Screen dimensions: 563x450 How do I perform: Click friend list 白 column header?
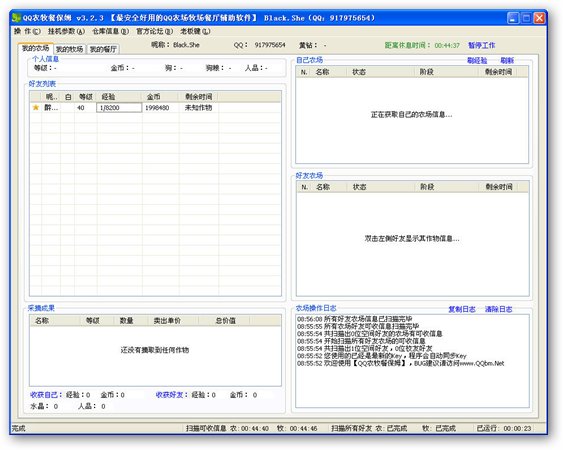pos(68,96)
